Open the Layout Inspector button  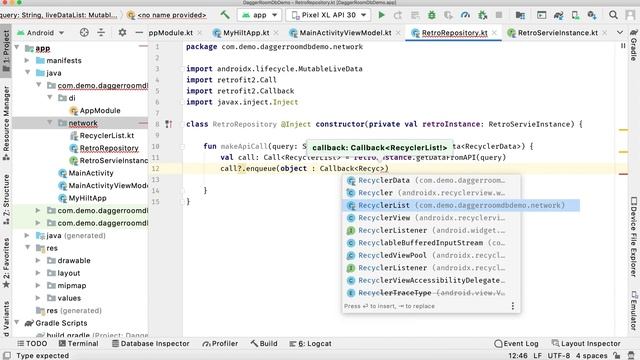click(586, 344)
